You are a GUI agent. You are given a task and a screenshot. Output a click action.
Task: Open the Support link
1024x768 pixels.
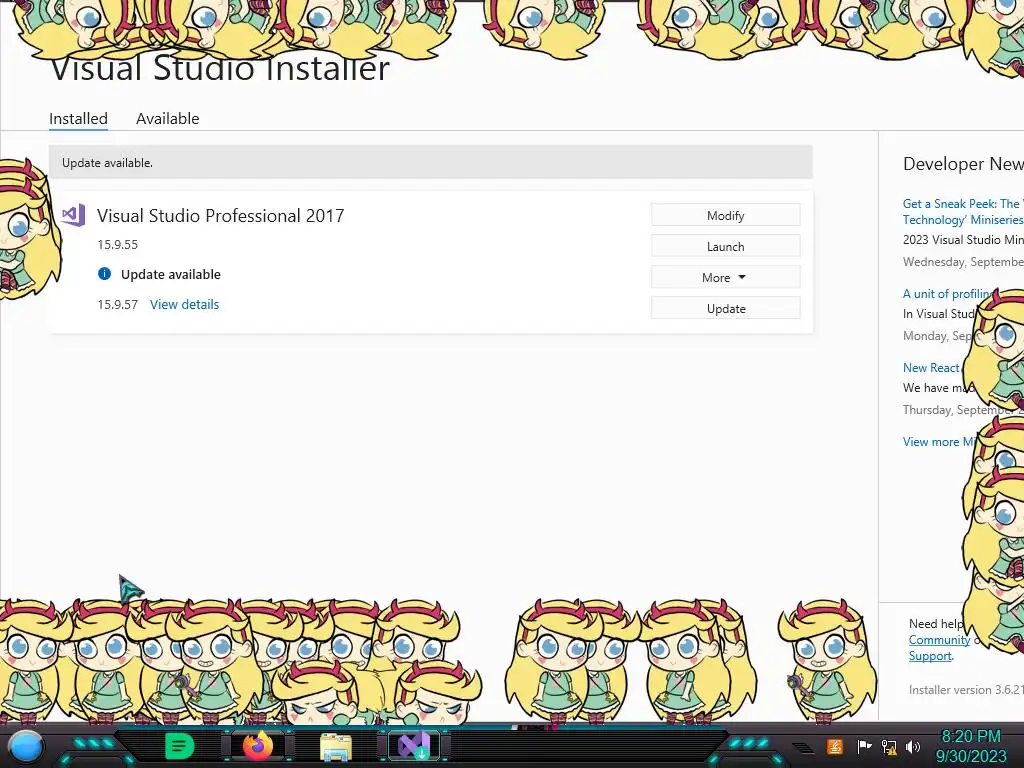(930, 656)
